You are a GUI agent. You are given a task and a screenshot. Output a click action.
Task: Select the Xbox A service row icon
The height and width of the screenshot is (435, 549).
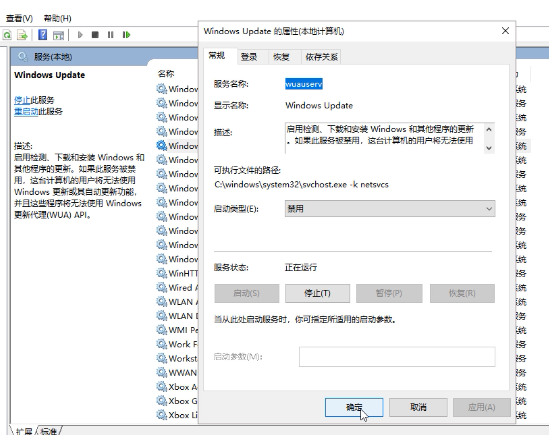coord(161,387)
